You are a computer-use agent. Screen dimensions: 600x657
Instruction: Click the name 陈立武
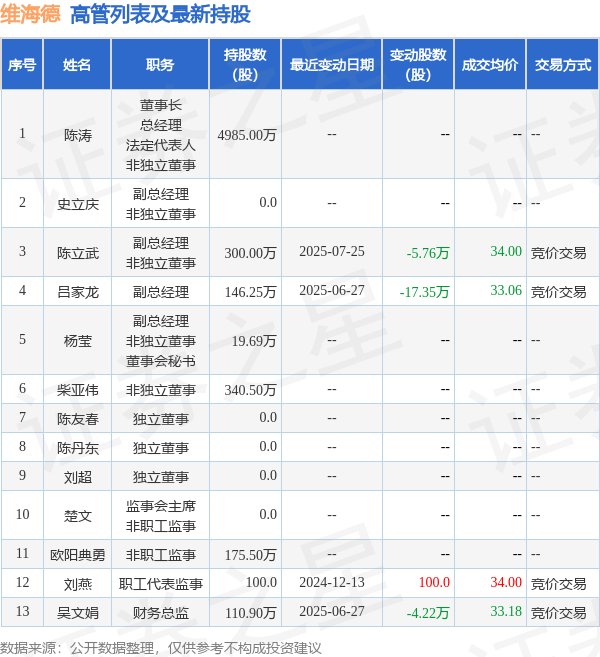tap(78, 253)
